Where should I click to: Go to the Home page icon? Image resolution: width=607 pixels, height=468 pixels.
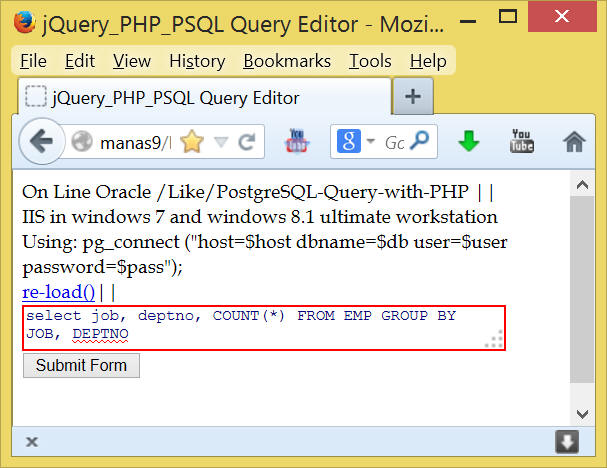click(x=574, y=142)
